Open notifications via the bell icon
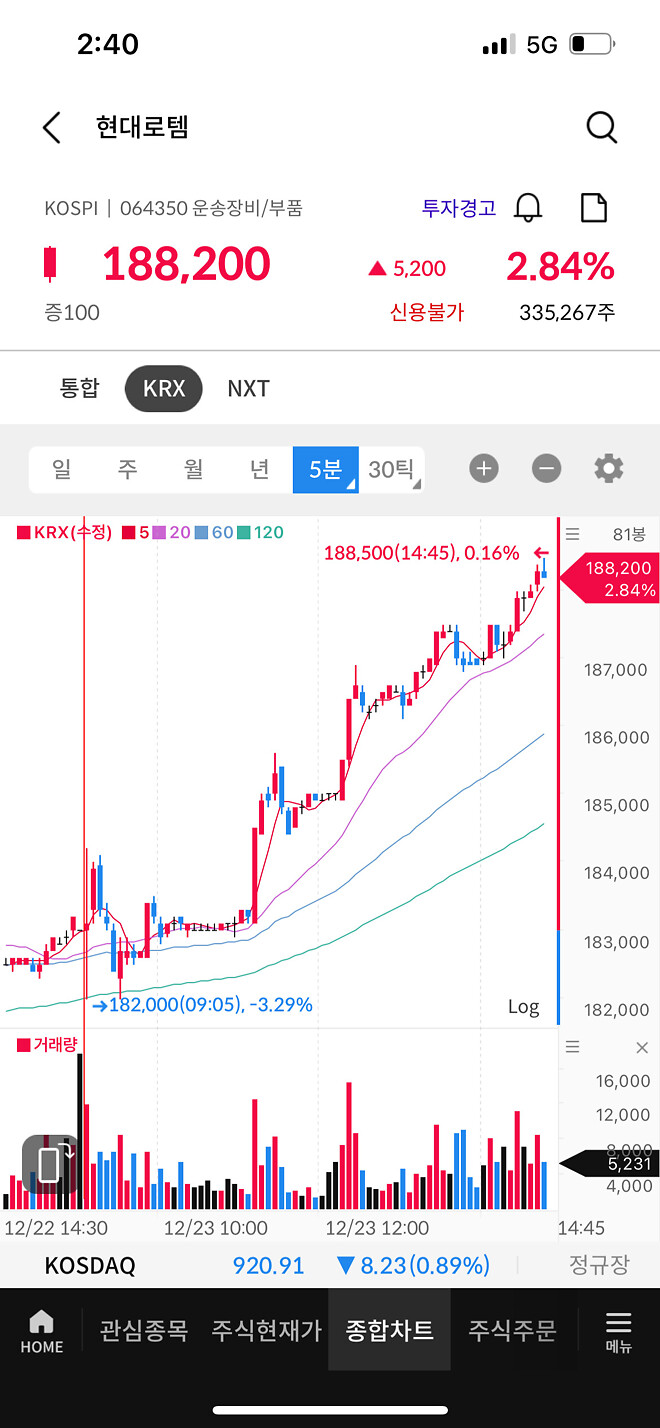Viewport: 660px width, 1428px height. coord(528,207)
